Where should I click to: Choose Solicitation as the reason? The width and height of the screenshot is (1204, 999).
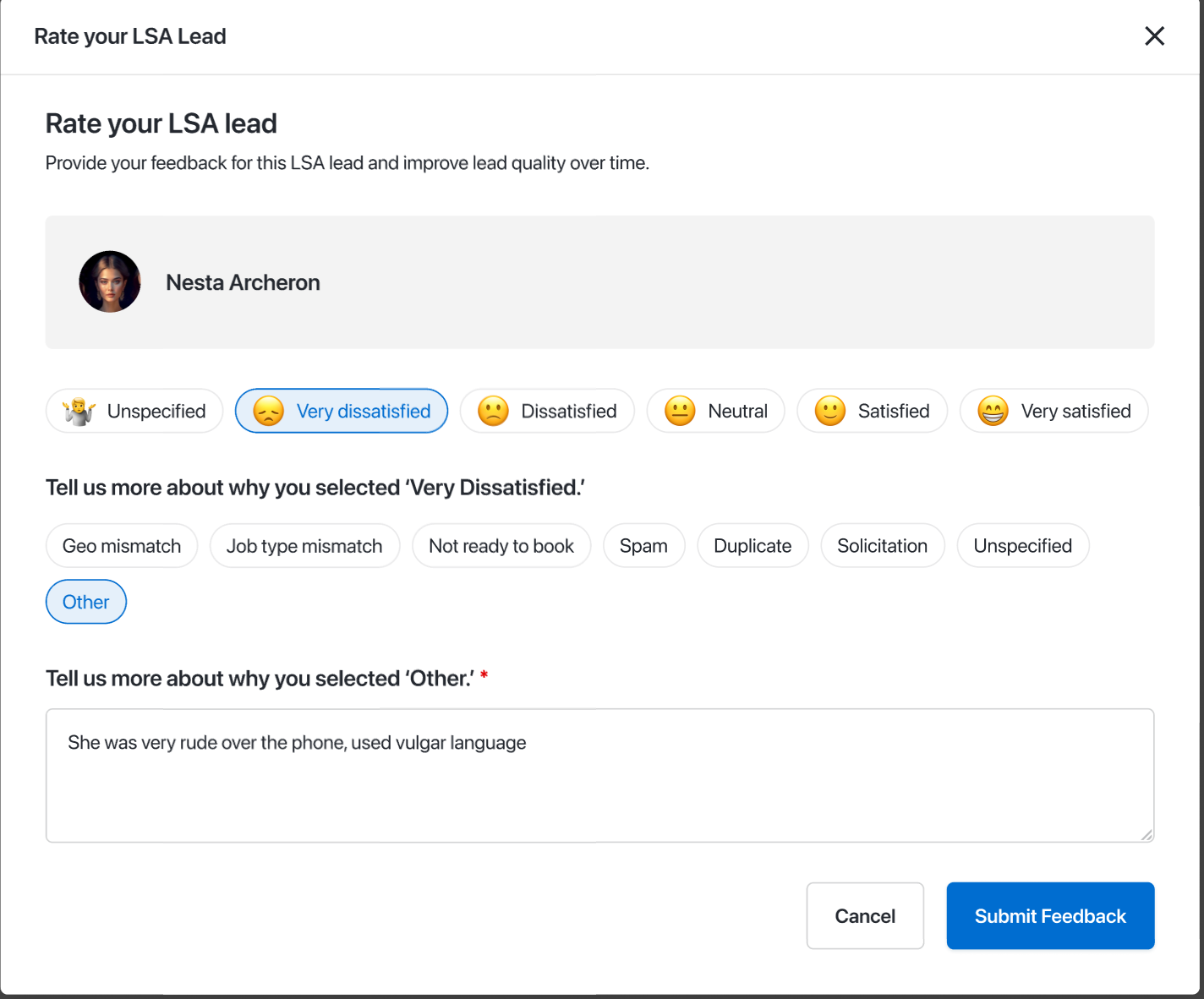[x=882, y=546]
